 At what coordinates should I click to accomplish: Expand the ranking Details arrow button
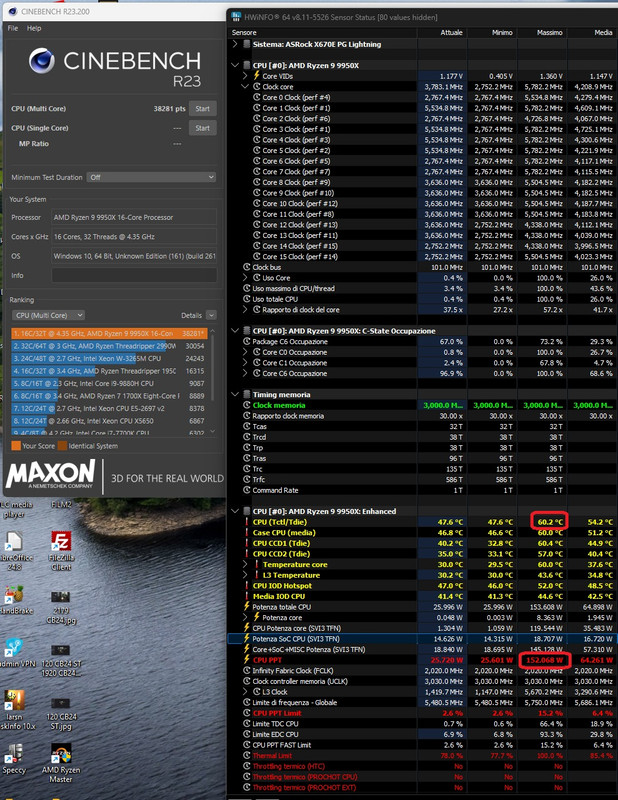click(211, 315)
